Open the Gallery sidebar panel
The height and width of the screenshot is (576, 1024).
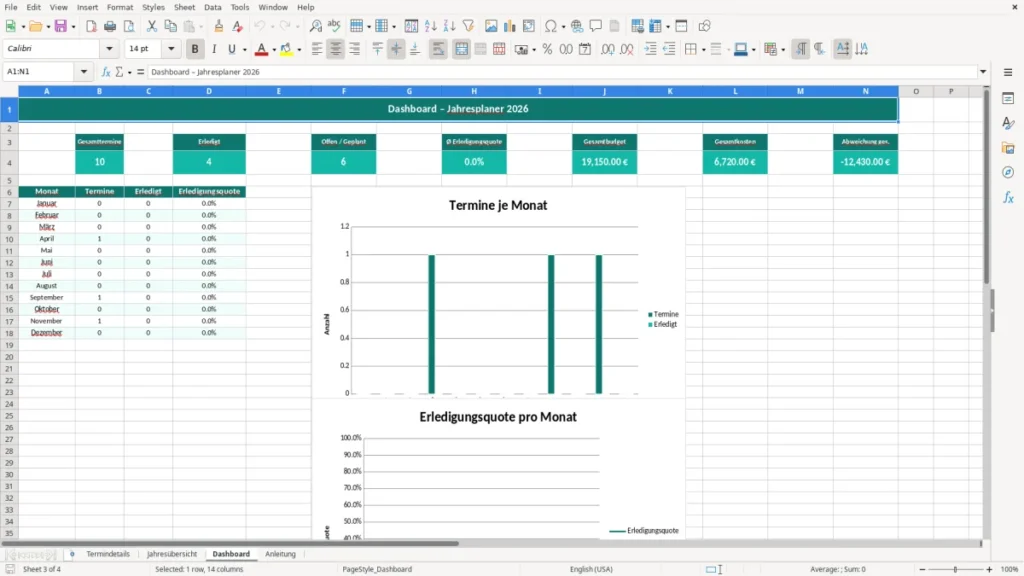click(x=1008, y=148)
